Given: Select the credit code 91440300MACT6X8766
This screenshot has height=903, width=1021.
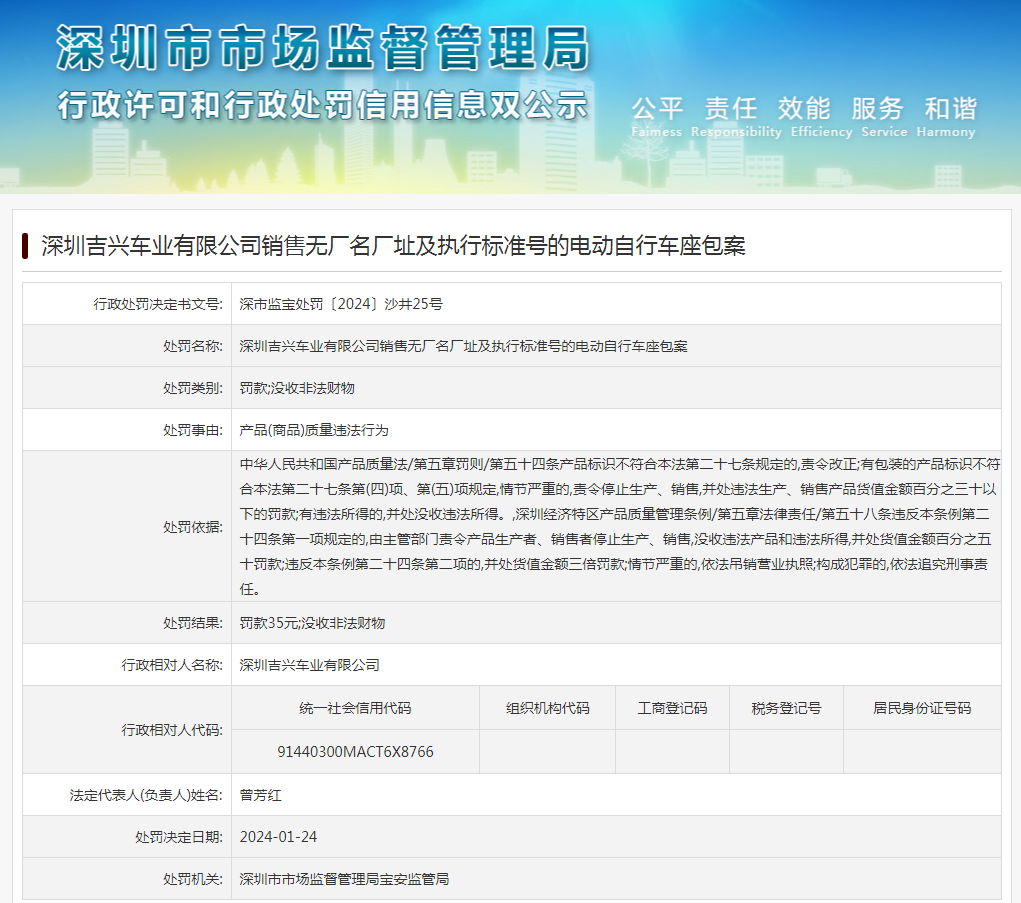Looking at the screenshot, I should click(355, 751).
